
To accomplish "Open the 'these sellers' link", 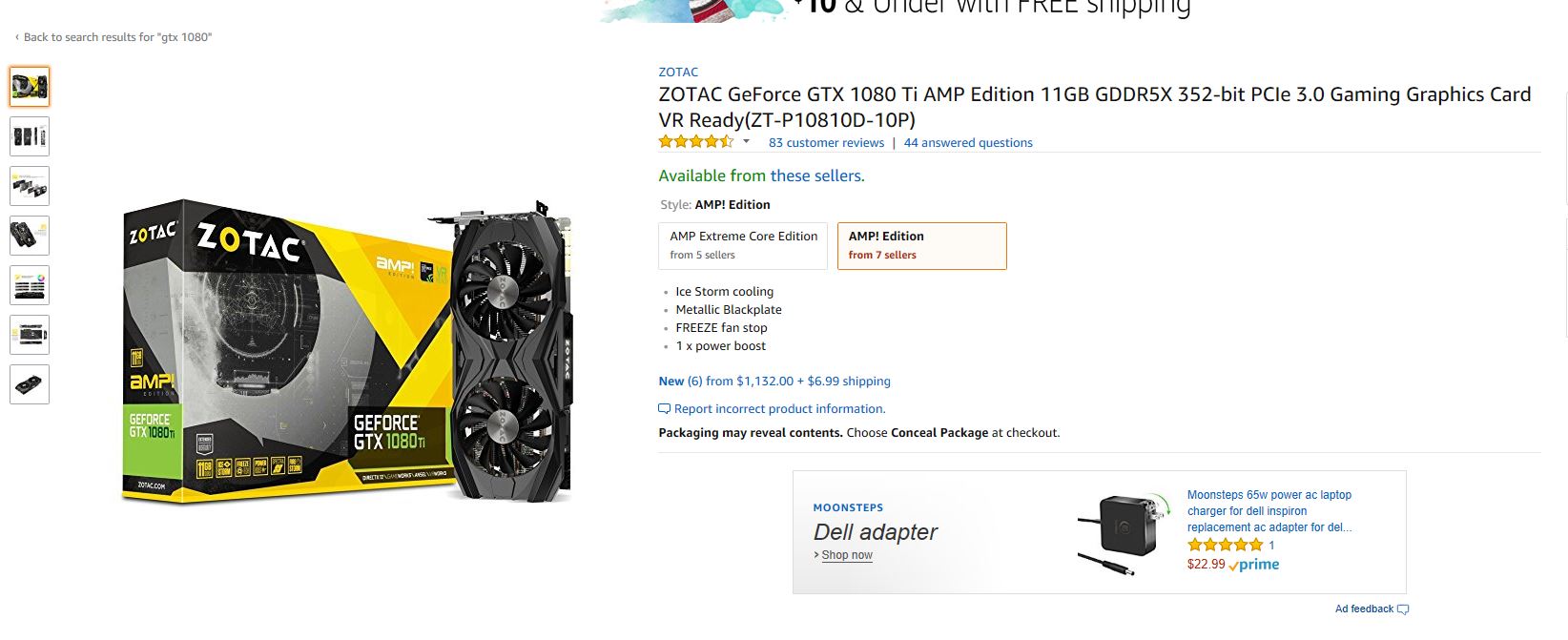I will pyautogui.click(x=816, y=175).
